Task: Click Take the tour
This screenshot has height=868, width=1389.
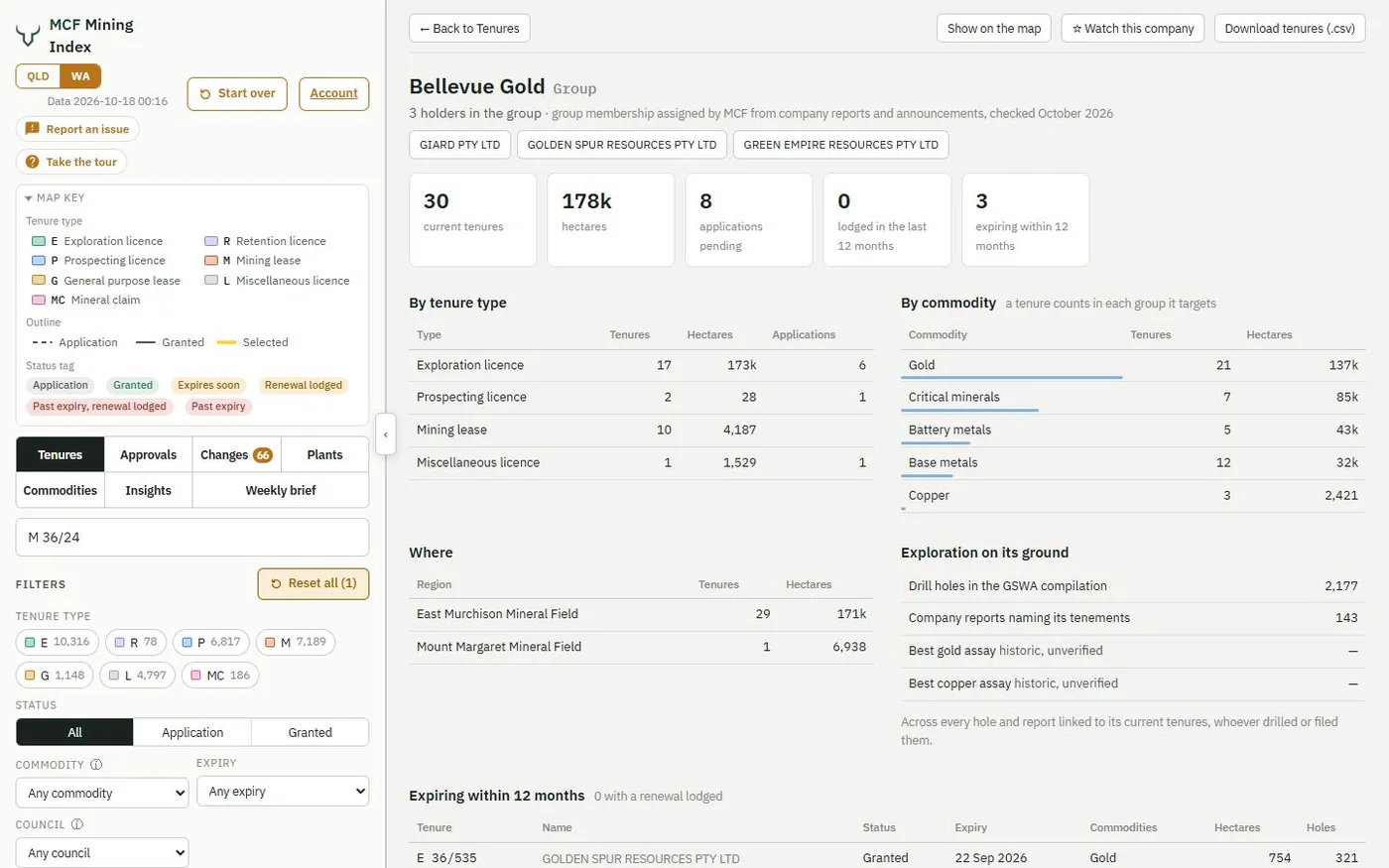Action: pyautogui.click(x=71, y=162)
